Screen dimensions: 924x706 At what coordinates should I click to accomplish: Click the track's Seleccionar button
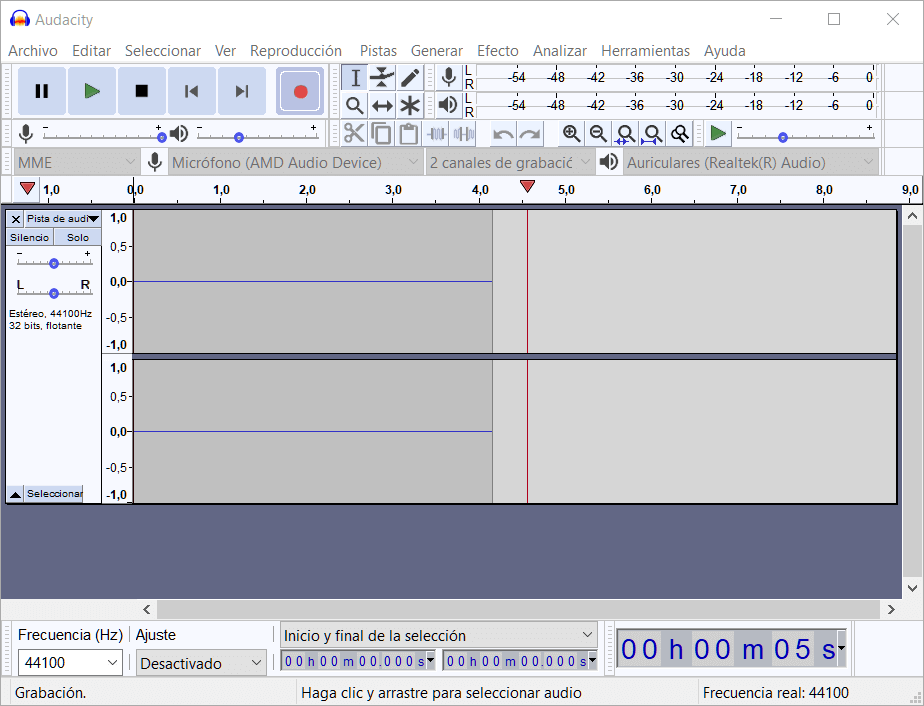coord(54,494)
